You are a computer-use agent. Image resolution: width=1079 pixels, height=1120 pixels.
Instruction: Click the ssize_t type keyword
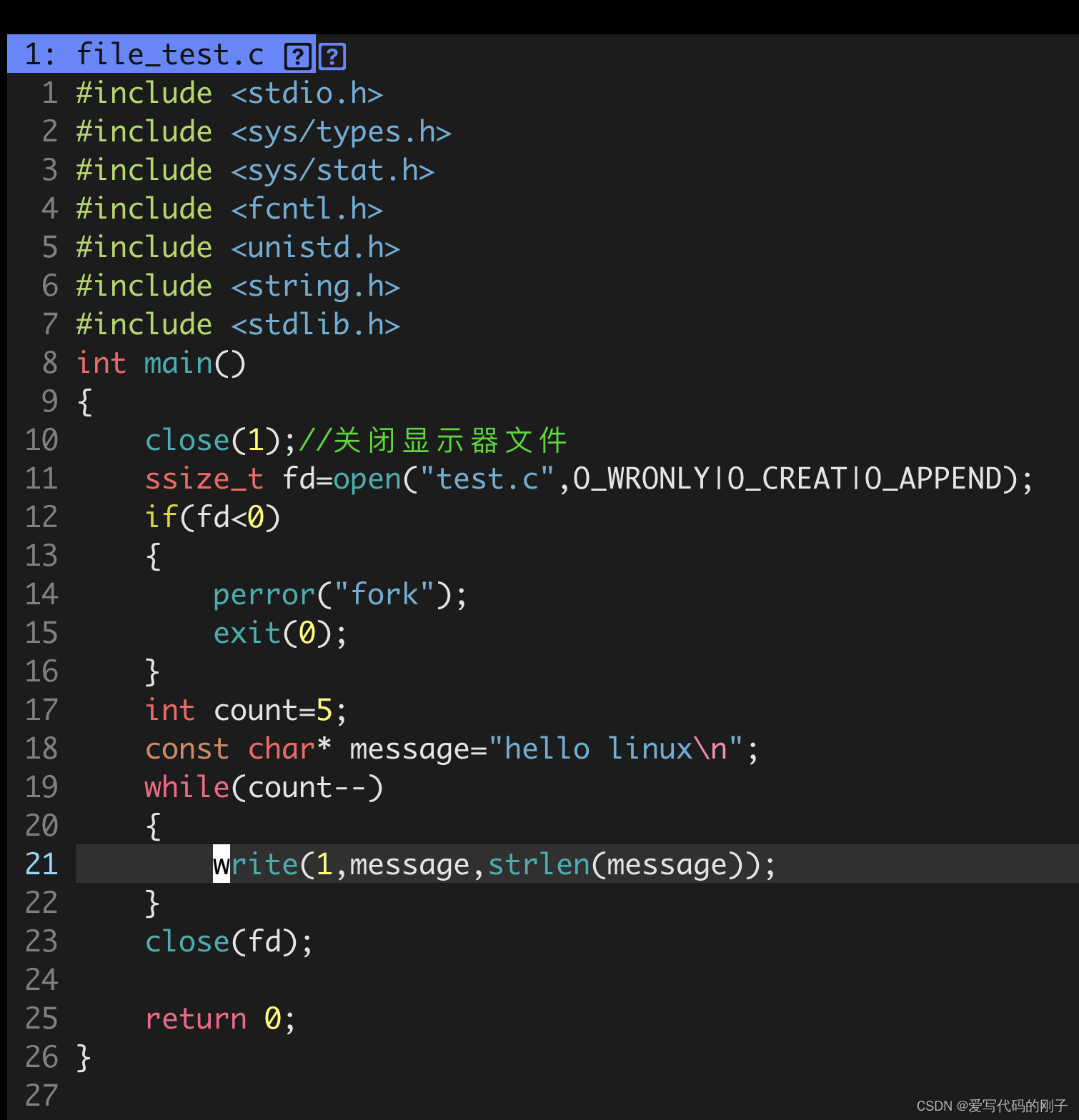click(x=204, y=479)
